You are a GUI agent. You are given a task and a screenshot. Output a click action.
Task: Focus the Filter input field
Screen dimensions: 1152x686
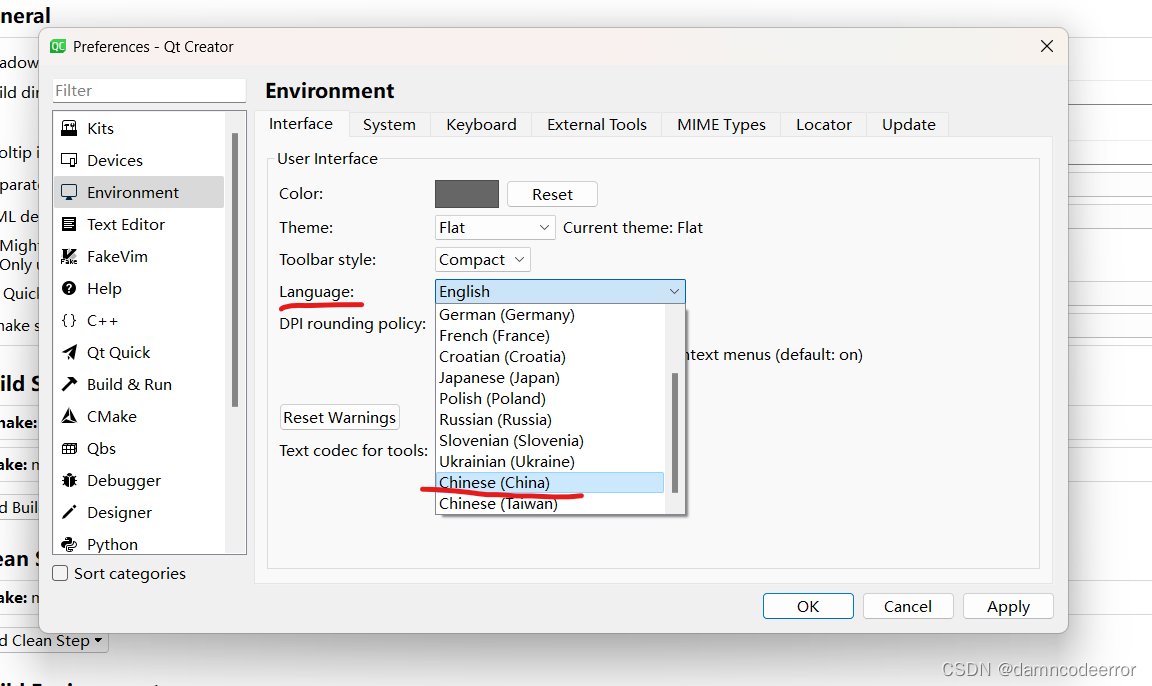point(149,90)
